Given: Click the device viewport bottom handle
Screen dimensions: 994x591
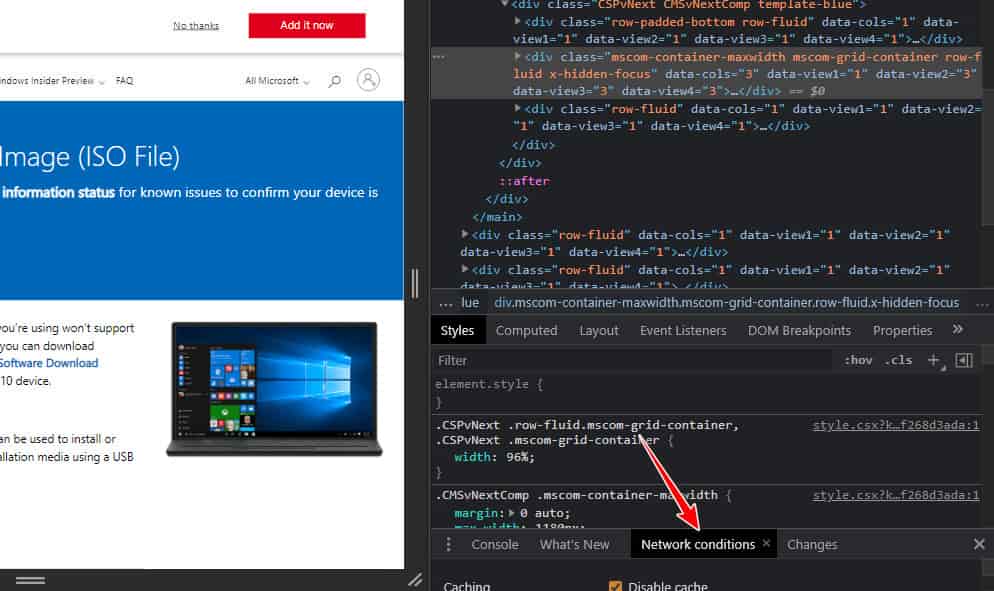Looking at the screenshot, I should [x=30, y=580].
